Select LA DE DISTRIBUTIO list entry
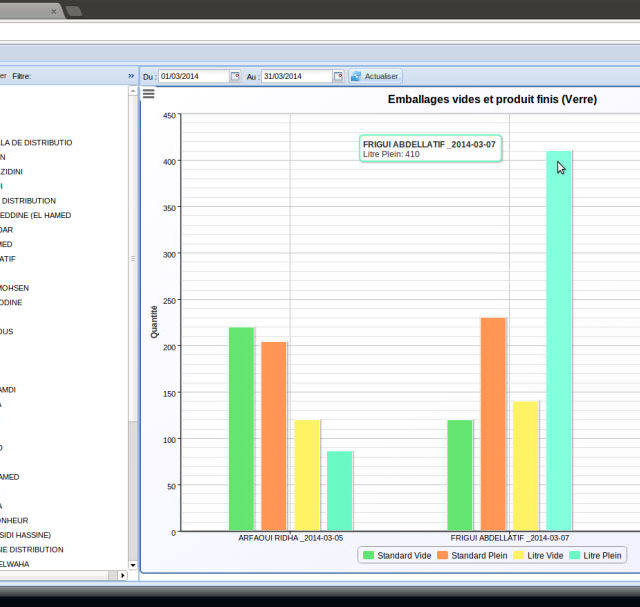 (36, 142)
